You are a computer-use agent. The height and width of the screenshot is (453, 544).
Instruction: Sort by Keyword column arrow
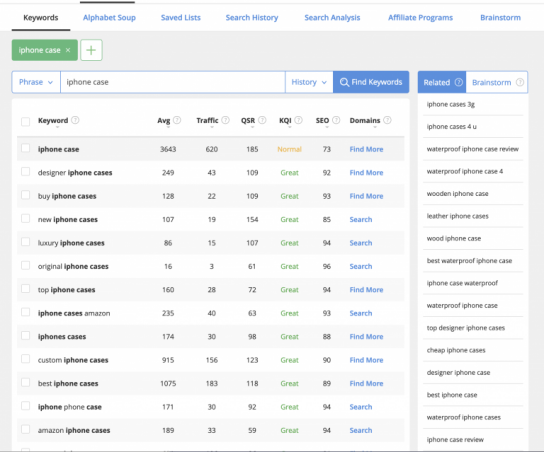click(57, 128)
